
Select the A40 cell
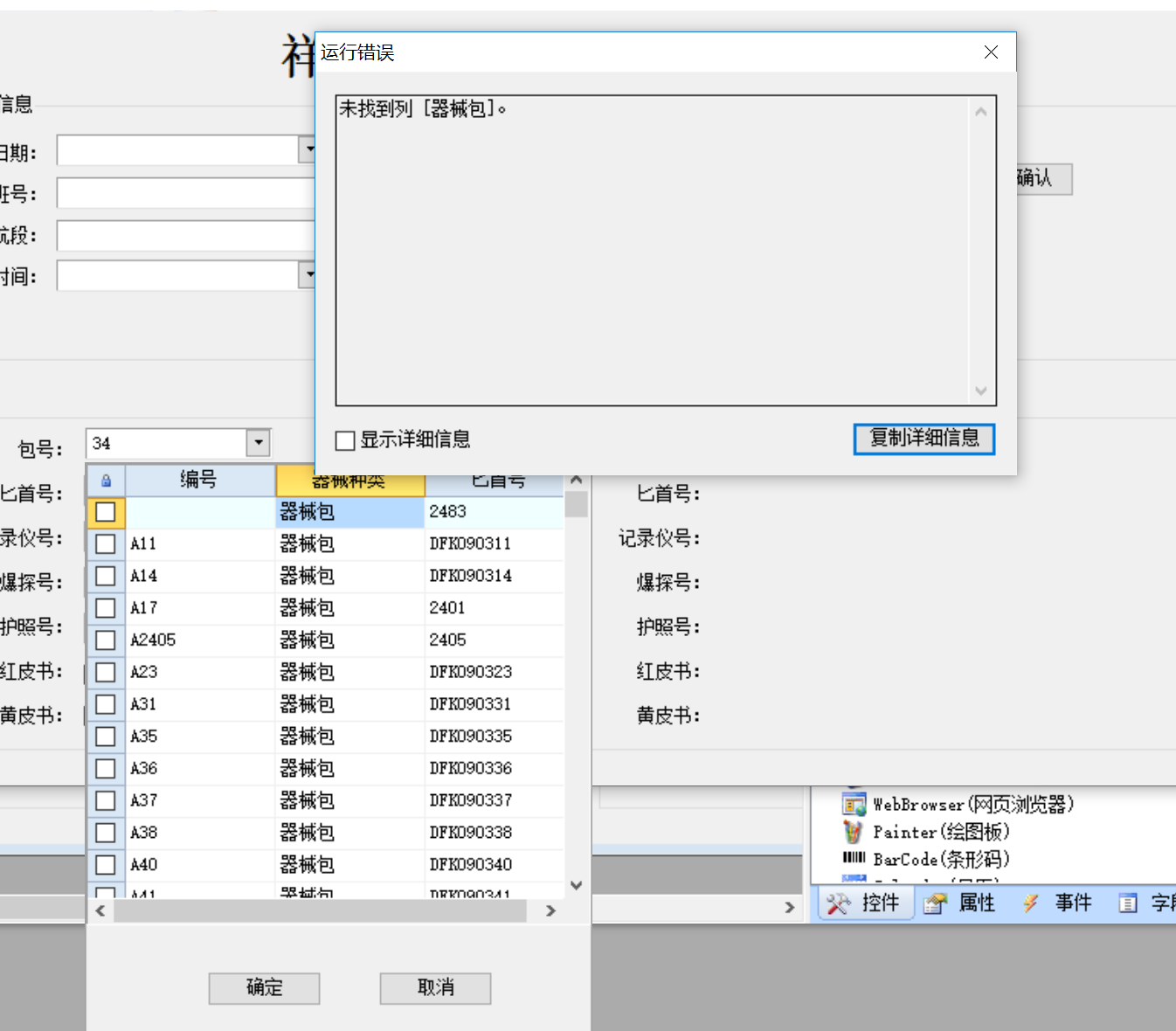coord(200,865)
